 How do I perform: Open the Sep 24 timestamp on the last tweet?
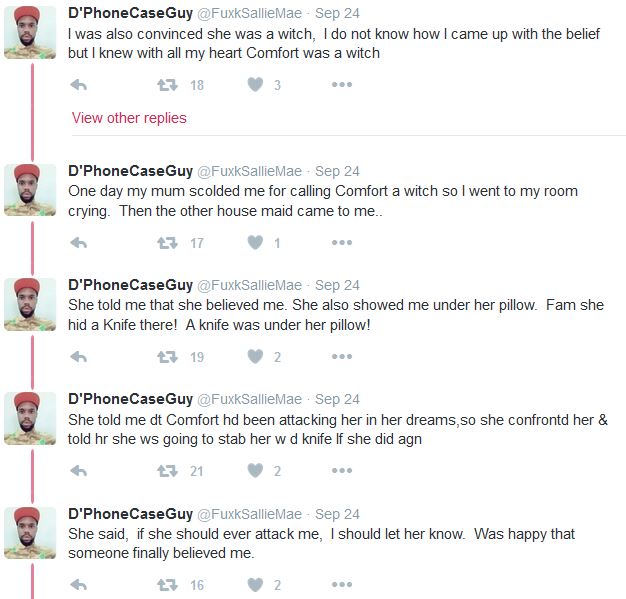pyautogui.click(x=337, y=514)
